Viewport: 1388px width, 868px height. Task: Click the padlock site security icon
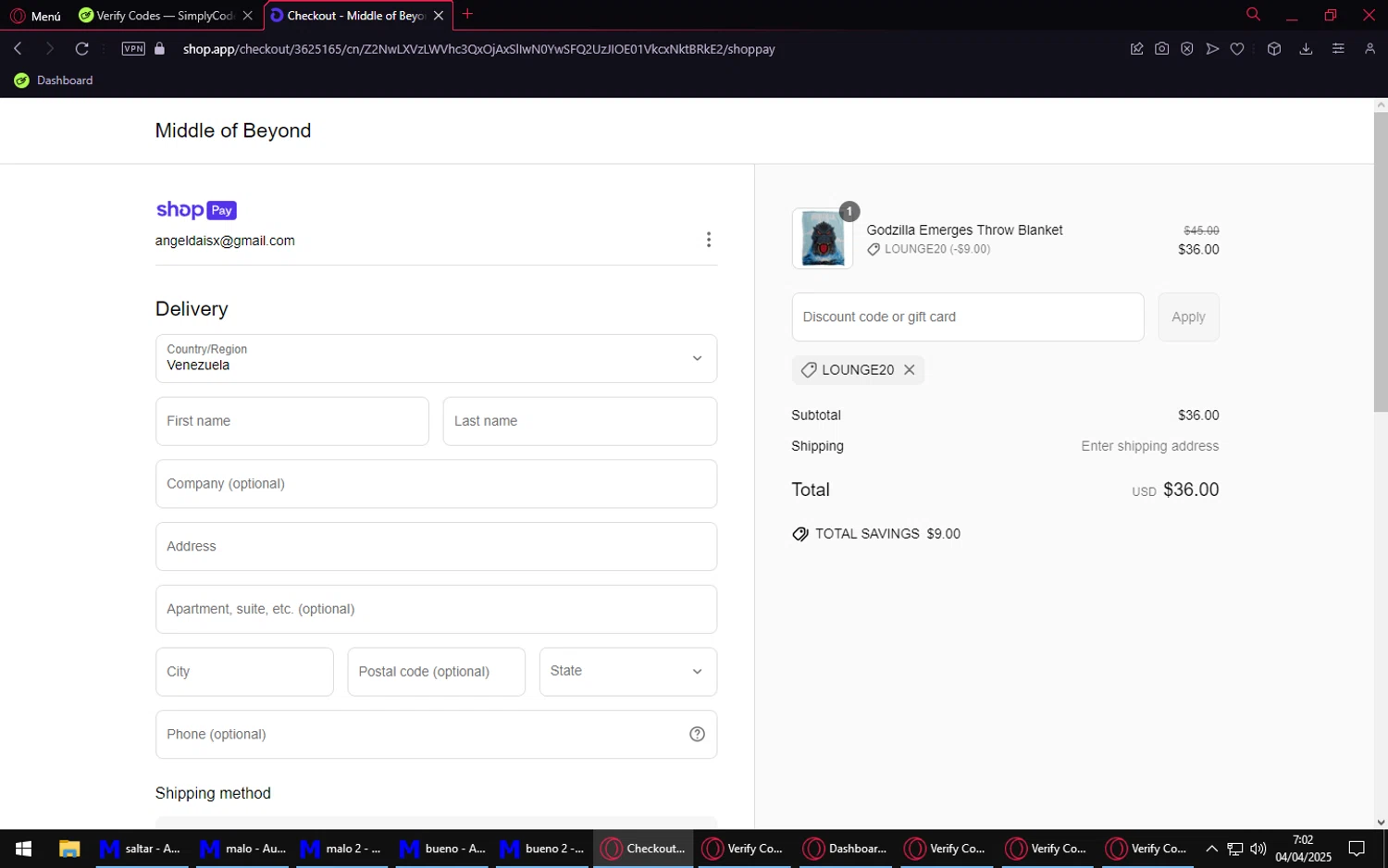[159, 49]
